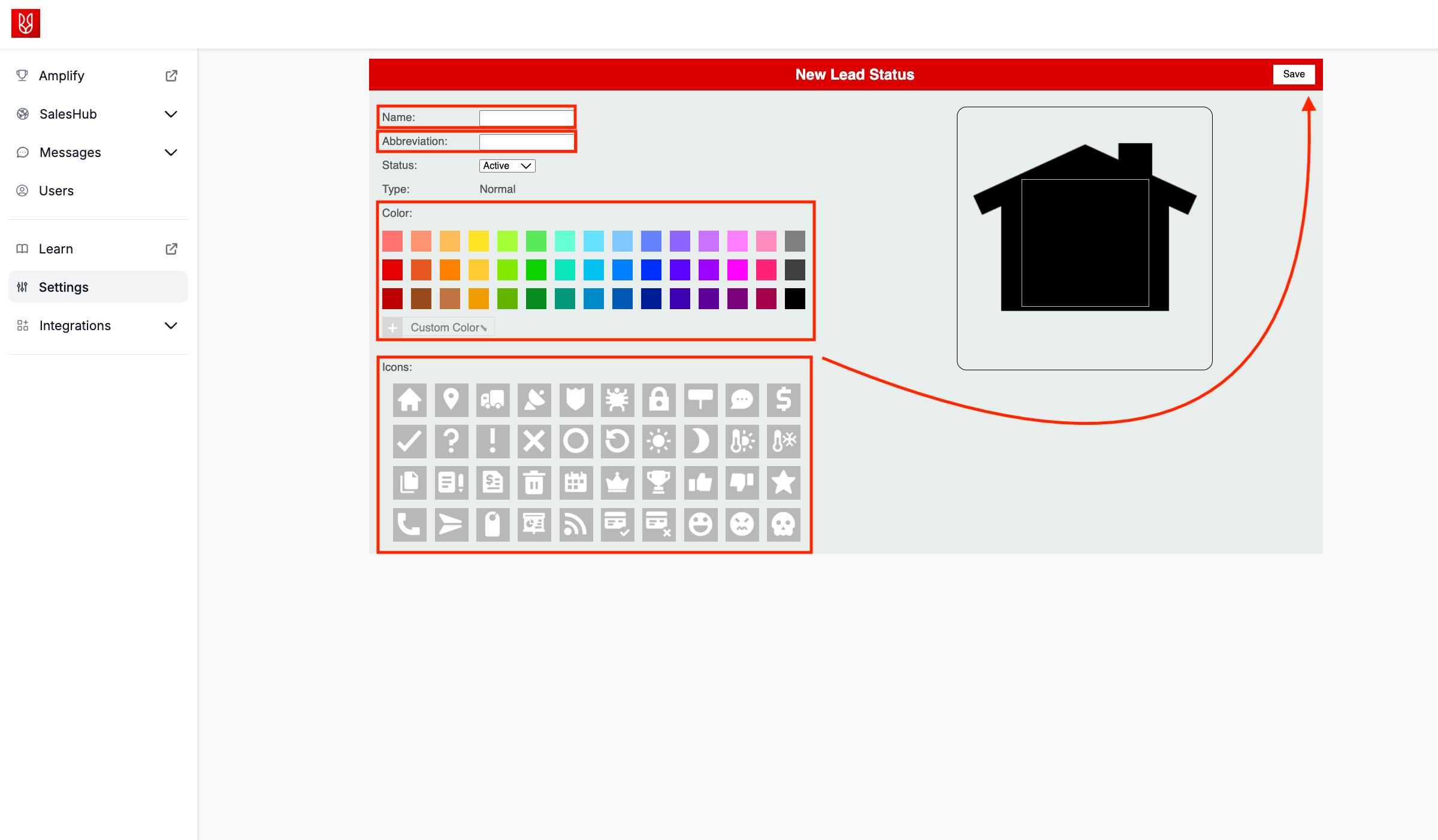Open the Learn sidebar link
The image size is (1438, 840).
(98, 249)
